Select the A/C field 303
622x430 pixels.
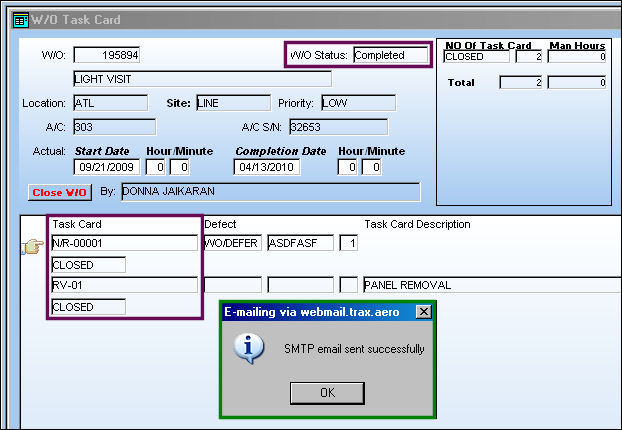tap(115, 127)
